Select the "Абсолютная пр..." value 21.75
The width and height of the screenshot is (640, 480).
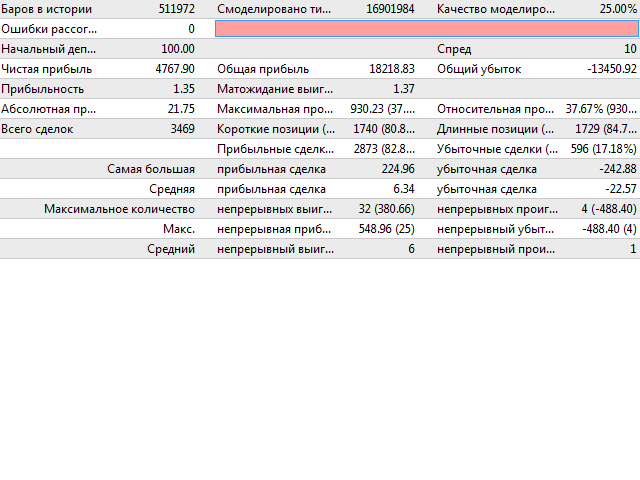tap(181, 109)
